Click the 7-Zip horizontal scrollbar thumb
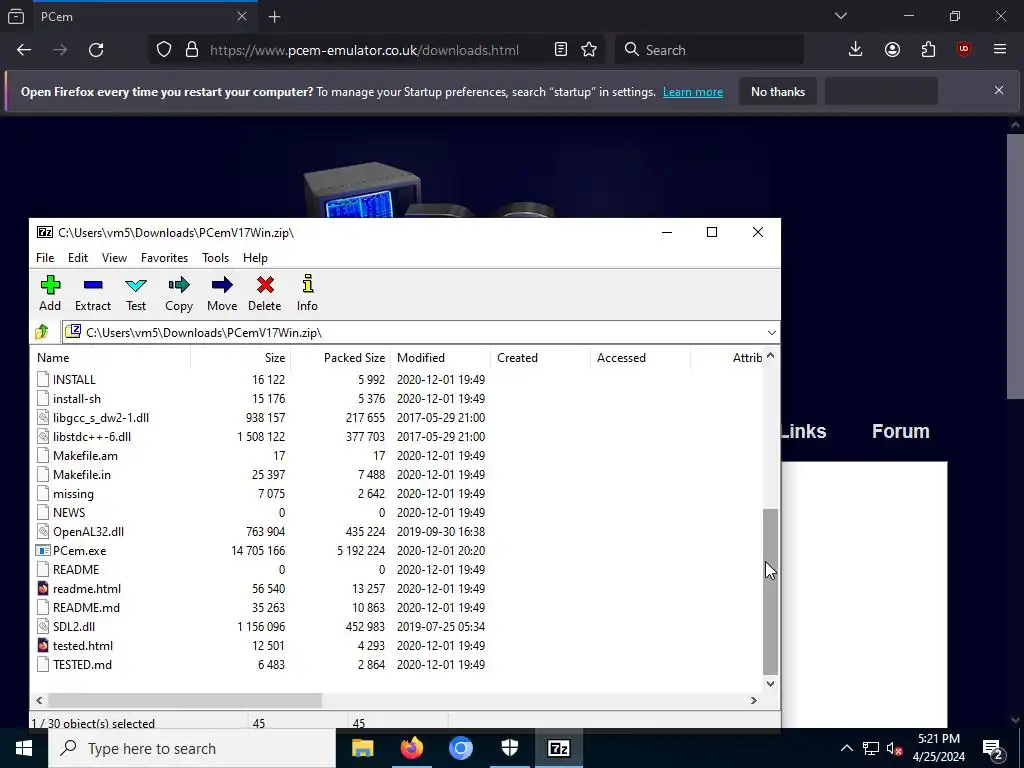The width and height of the screenshot is (1024, 768). click(x=185, y=700)
